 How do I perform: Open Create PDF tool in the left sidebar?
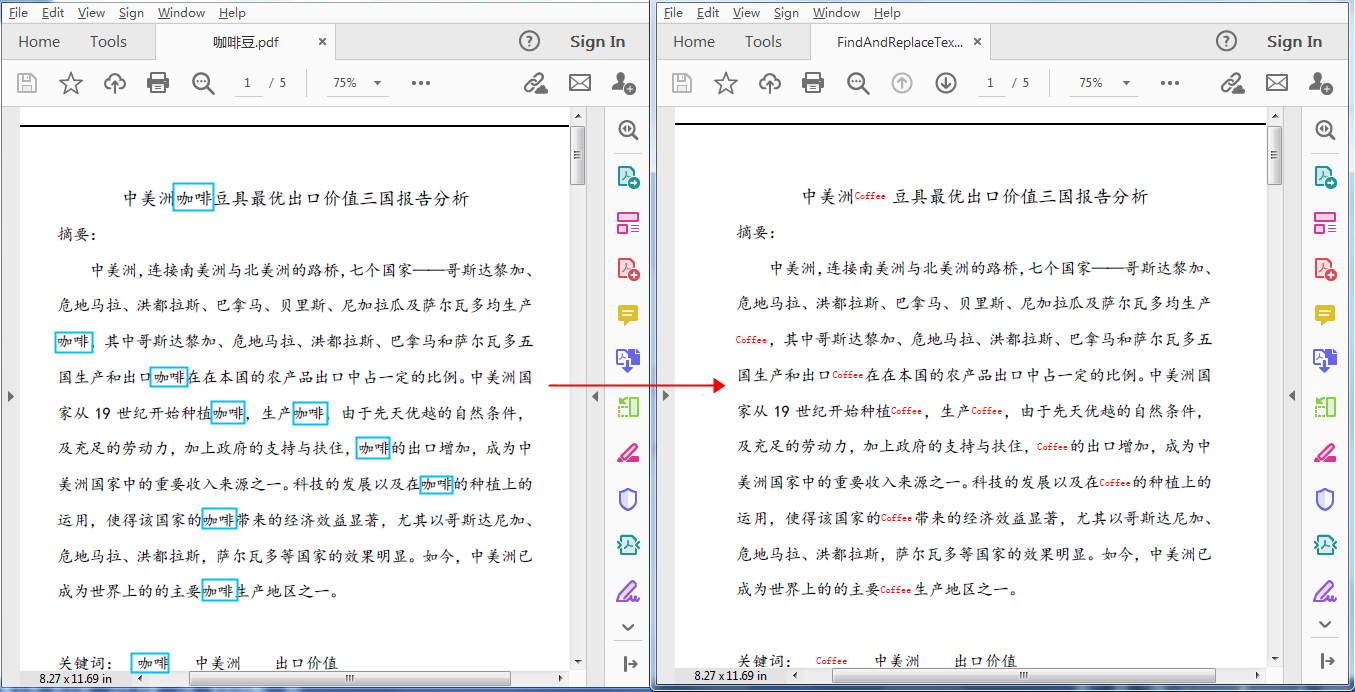(x=628, y=269)
